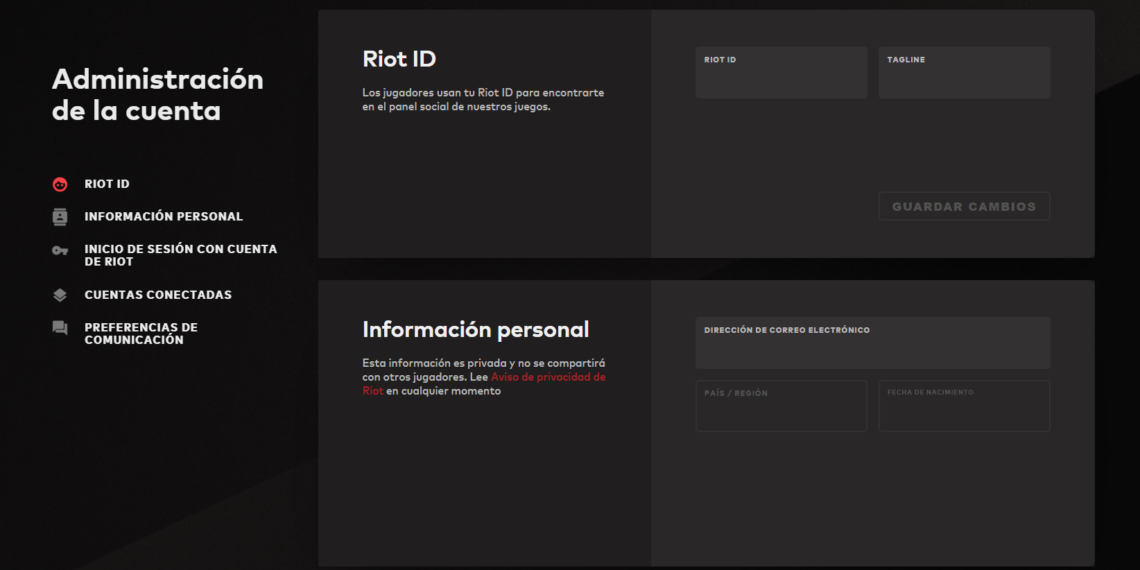Go to INFORMACIÓN PERSONAL in sidebar
The width and height of the screenshot is (1140, 570).
coord(164,217)
